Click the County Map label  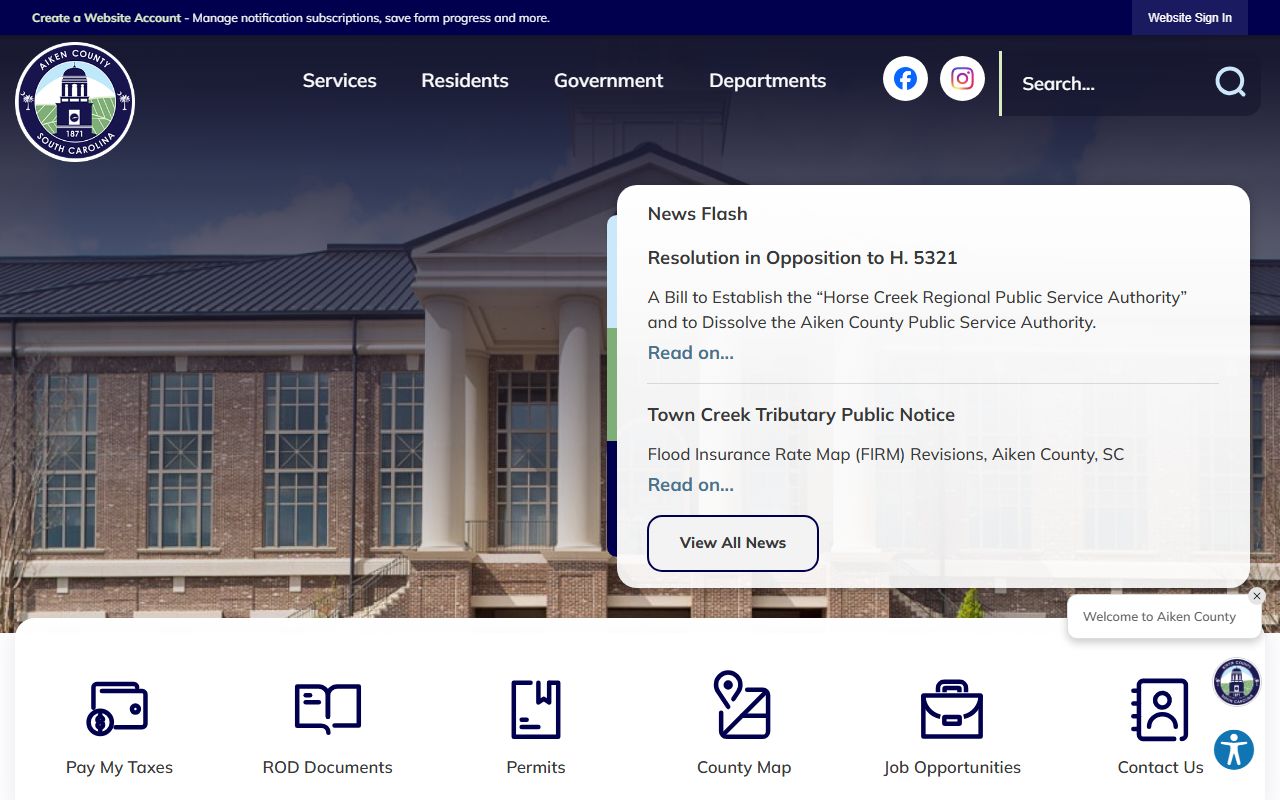point(744,768)
